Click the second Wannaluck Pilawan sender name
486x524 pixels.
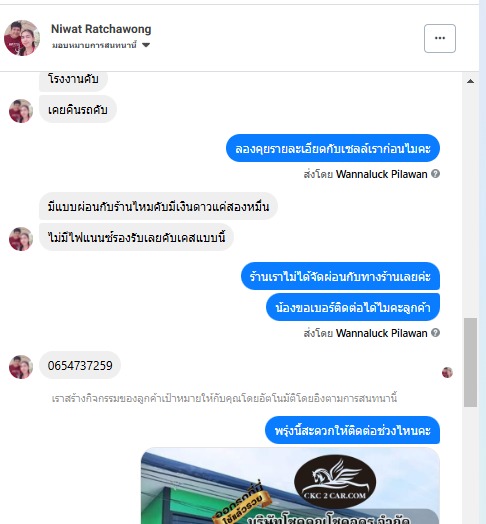tap(381, 333)
